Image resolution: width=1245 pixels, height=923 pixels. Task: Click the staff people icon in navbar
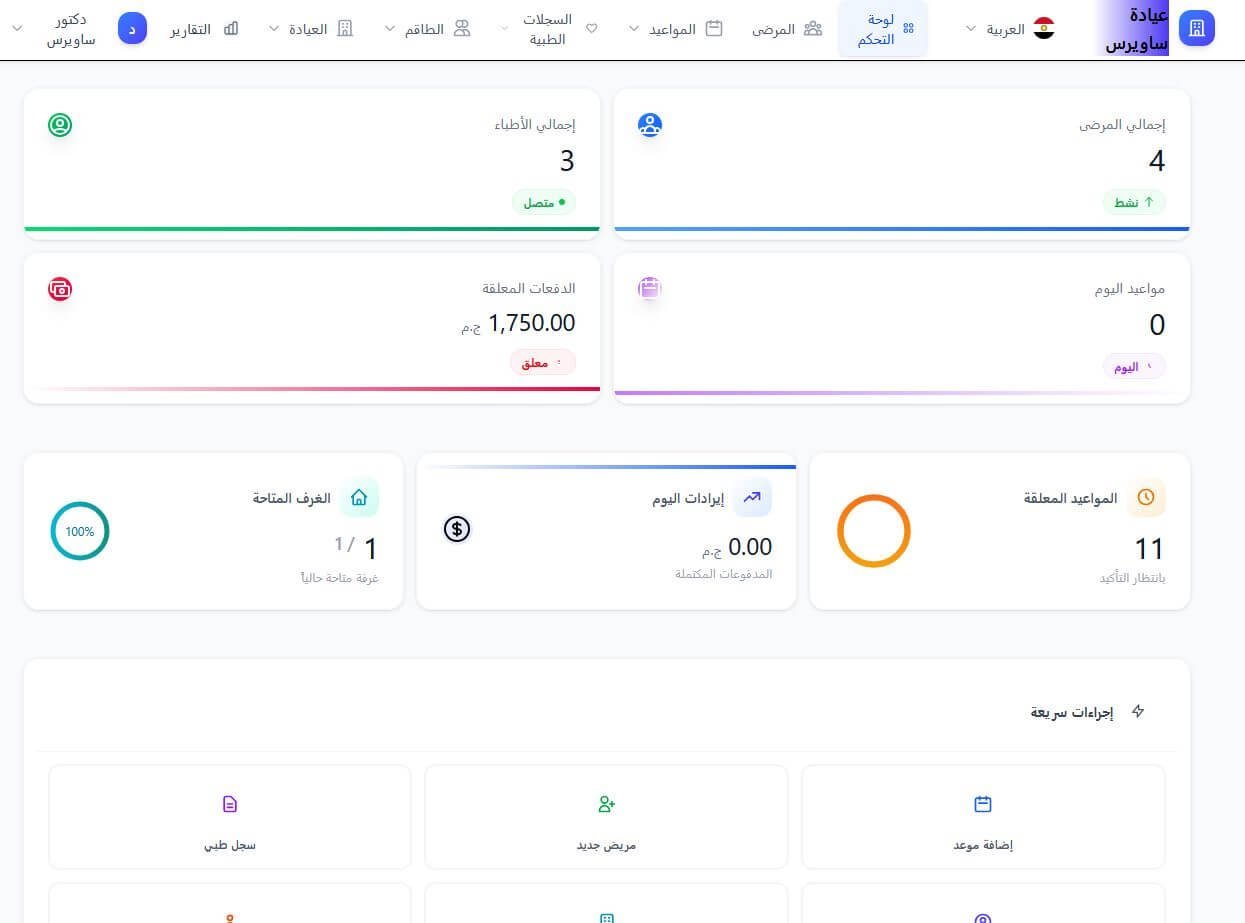point(462,29)
